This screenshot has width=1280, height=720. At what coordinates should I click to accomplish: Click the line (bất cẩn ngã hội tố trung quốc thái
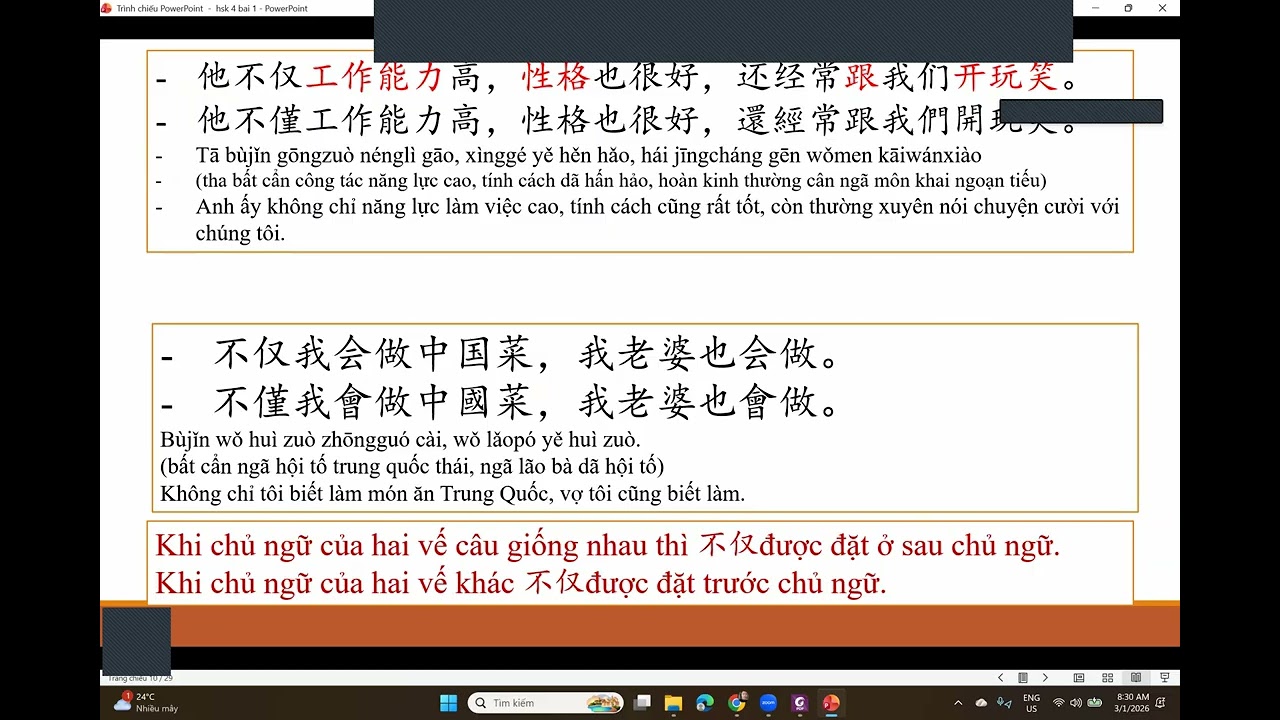(412, 467)
